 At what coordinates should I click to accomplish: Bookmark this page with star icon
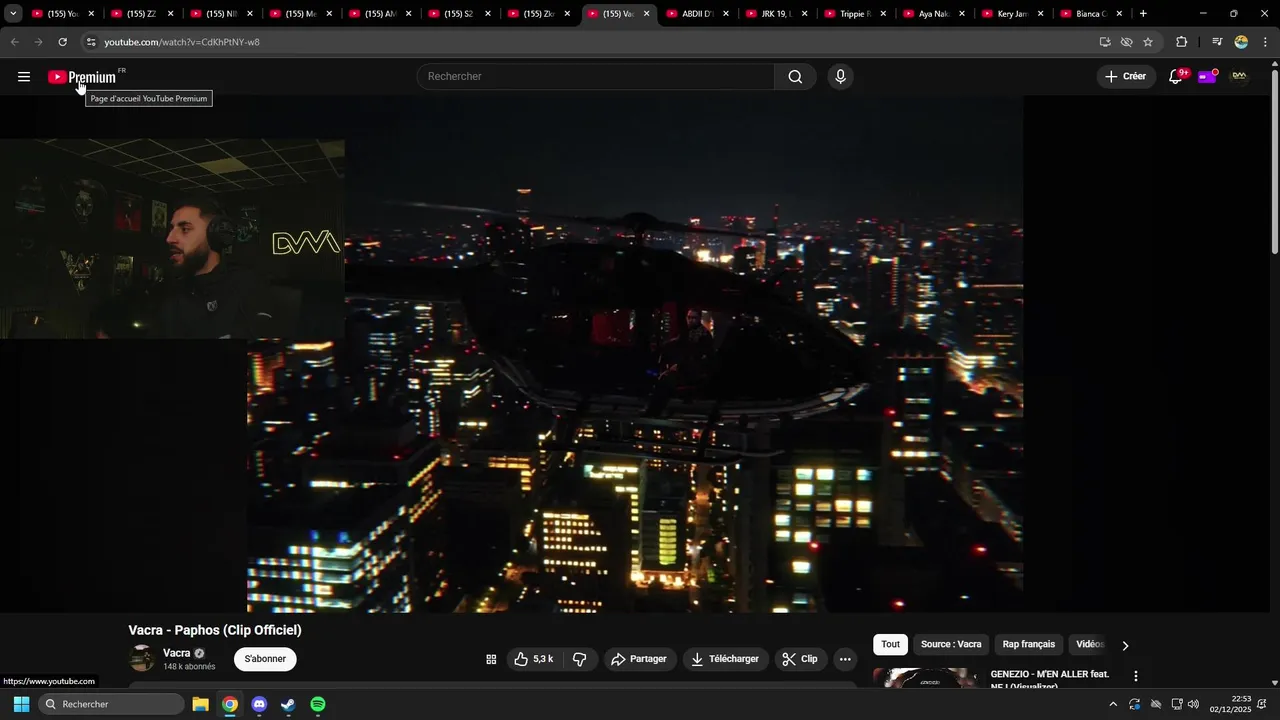coord(1148,42)
